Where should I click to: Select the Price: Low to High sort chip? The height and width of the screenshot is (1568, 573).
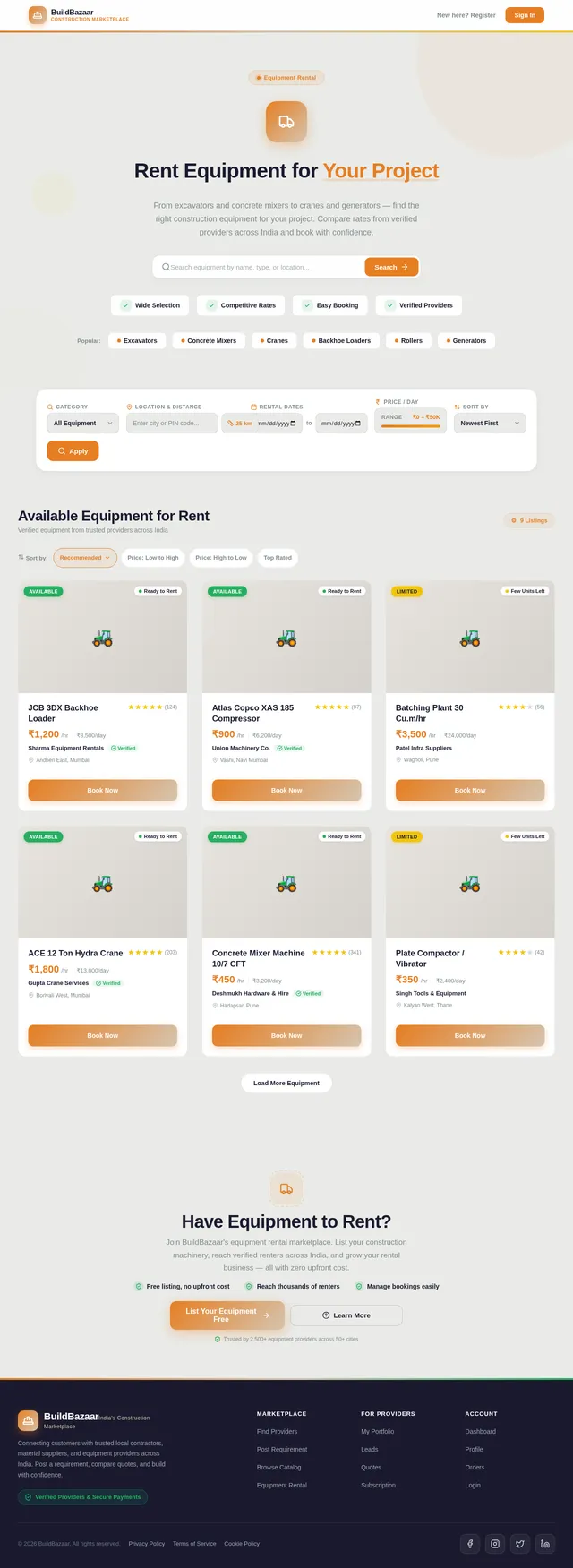(153, 558)
